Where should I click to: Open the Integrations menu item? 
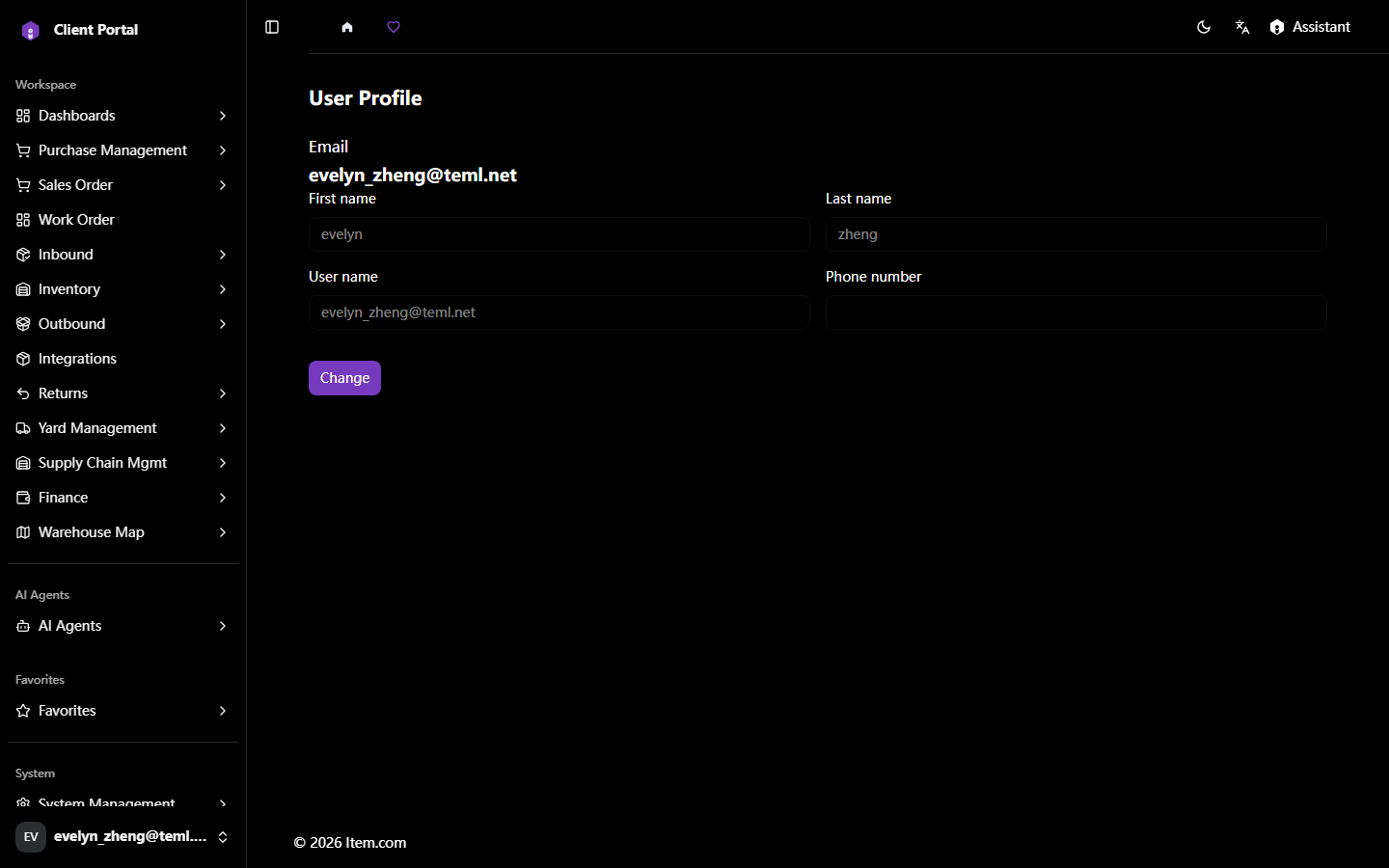click(x=123, y=359)
